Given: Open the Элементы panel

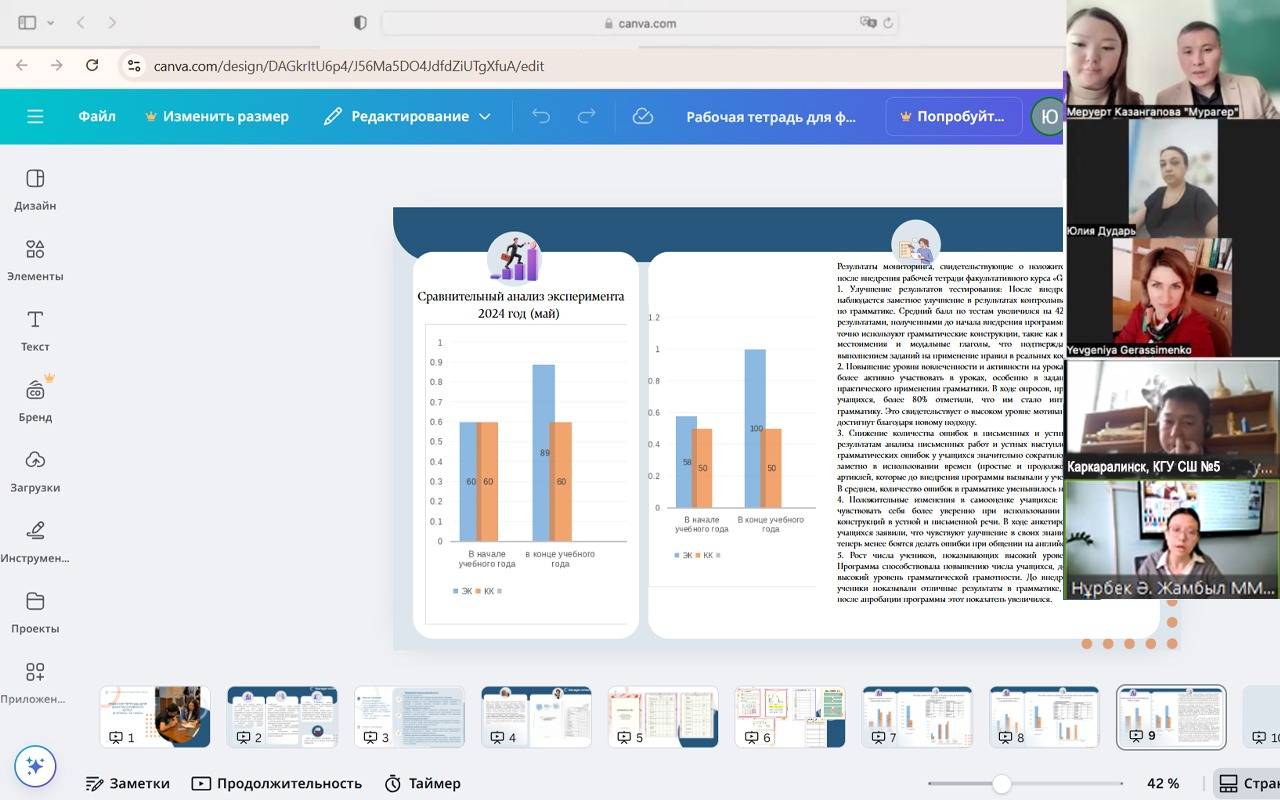Looking at the screenshot, I should [35, 260].
